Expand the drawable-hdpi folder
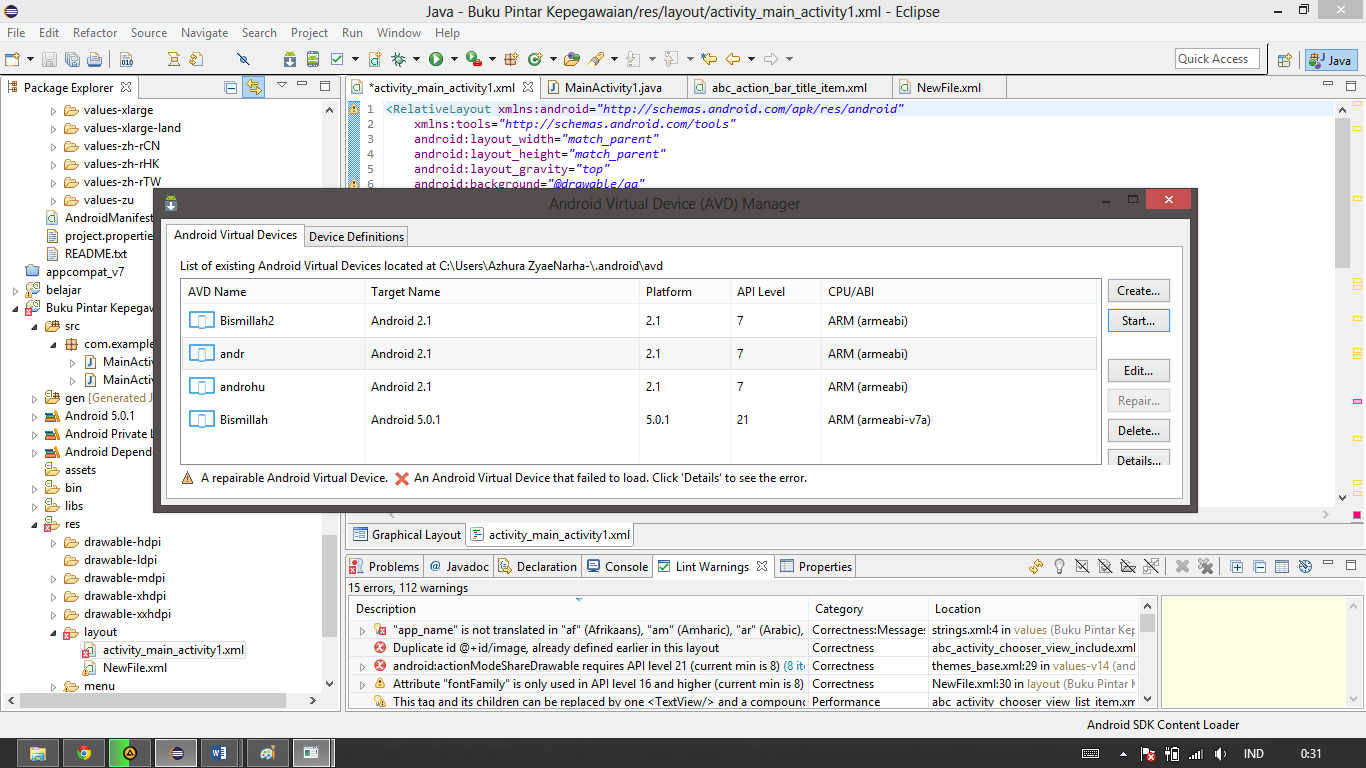This screenshot has height=768, width=1366. point(54,542)
